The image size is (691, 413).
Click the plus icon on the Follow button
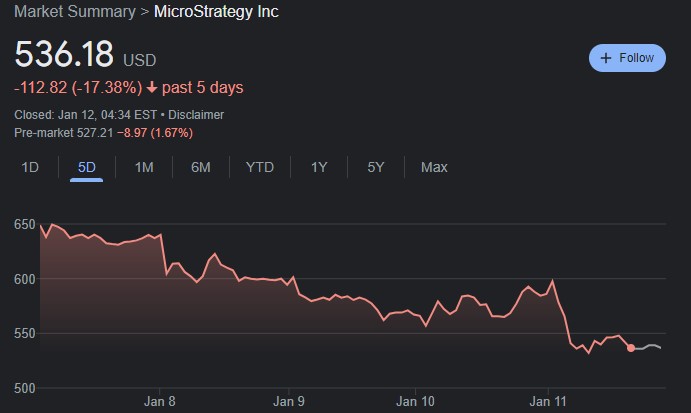pyautogui.click(x=605, y=58)
